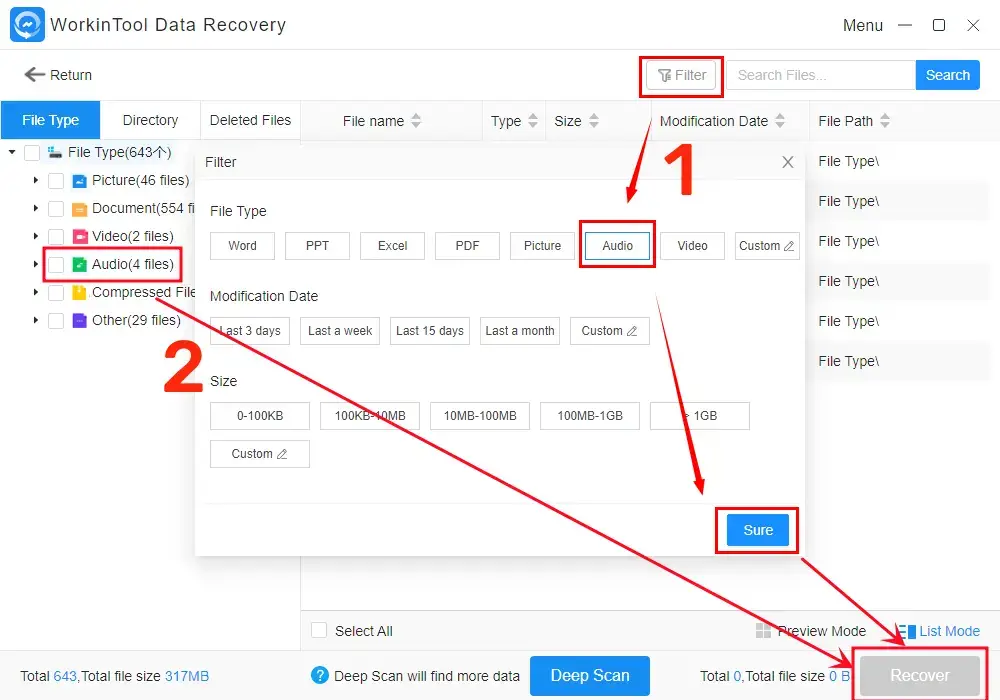Switch to Preview Mode grid icon
This screenshot has height=700, width=1000.
[x=763, y=631]
